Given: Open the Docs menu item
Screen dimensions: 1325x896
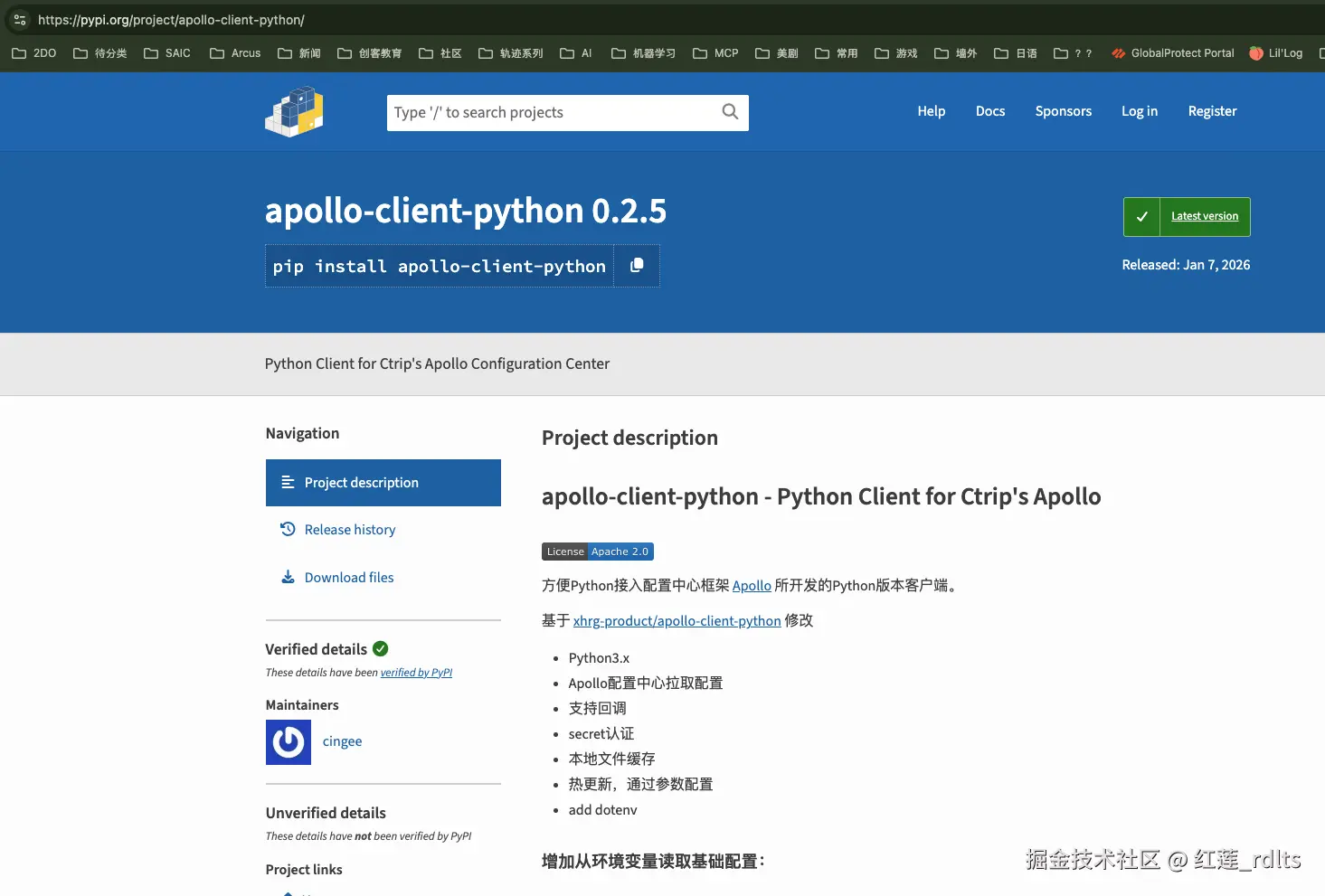Looking at the screenshot, I should pyautogui.click(x=990, y=111).
